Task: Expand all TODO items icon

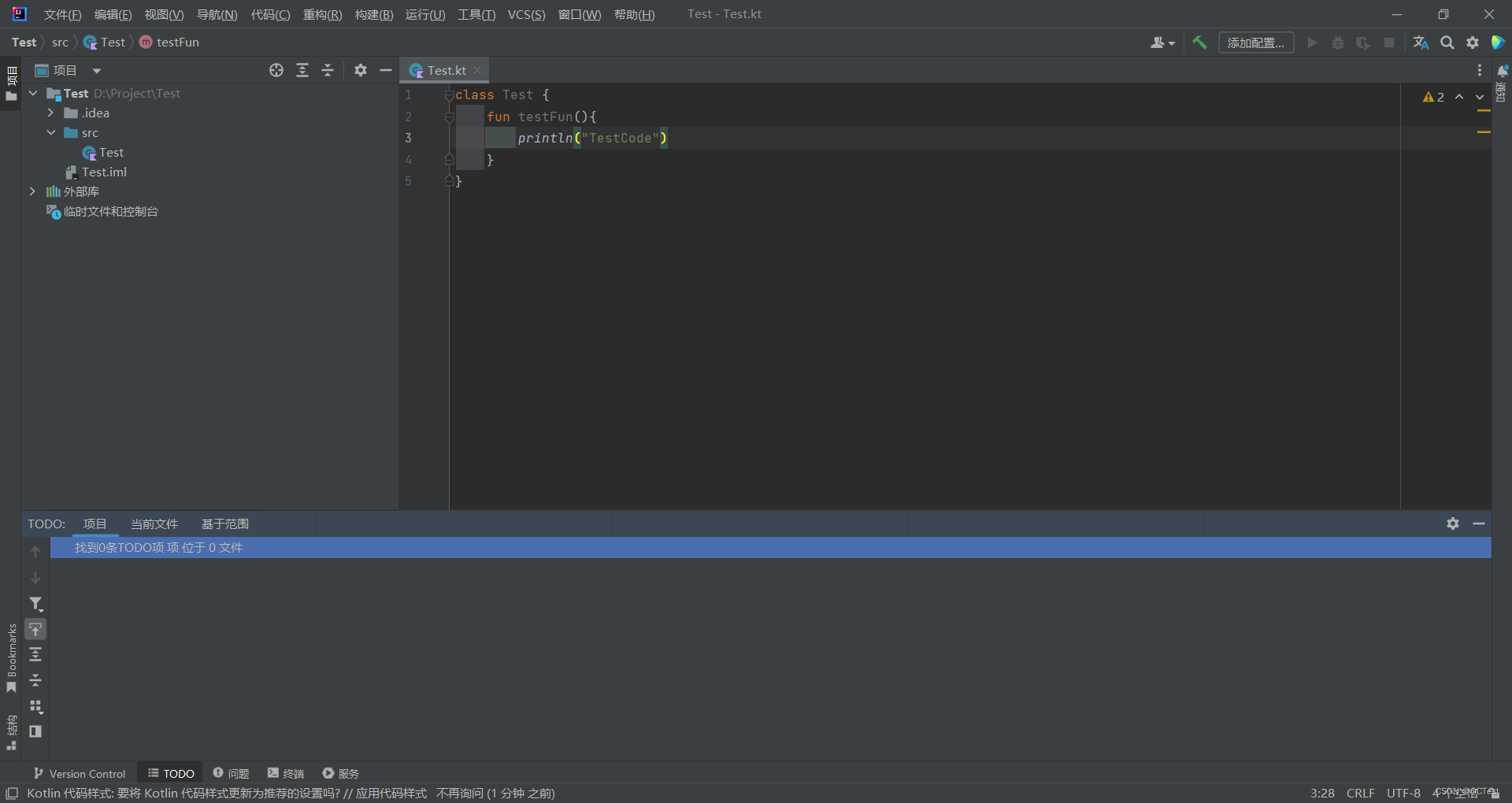Action: 35,654
